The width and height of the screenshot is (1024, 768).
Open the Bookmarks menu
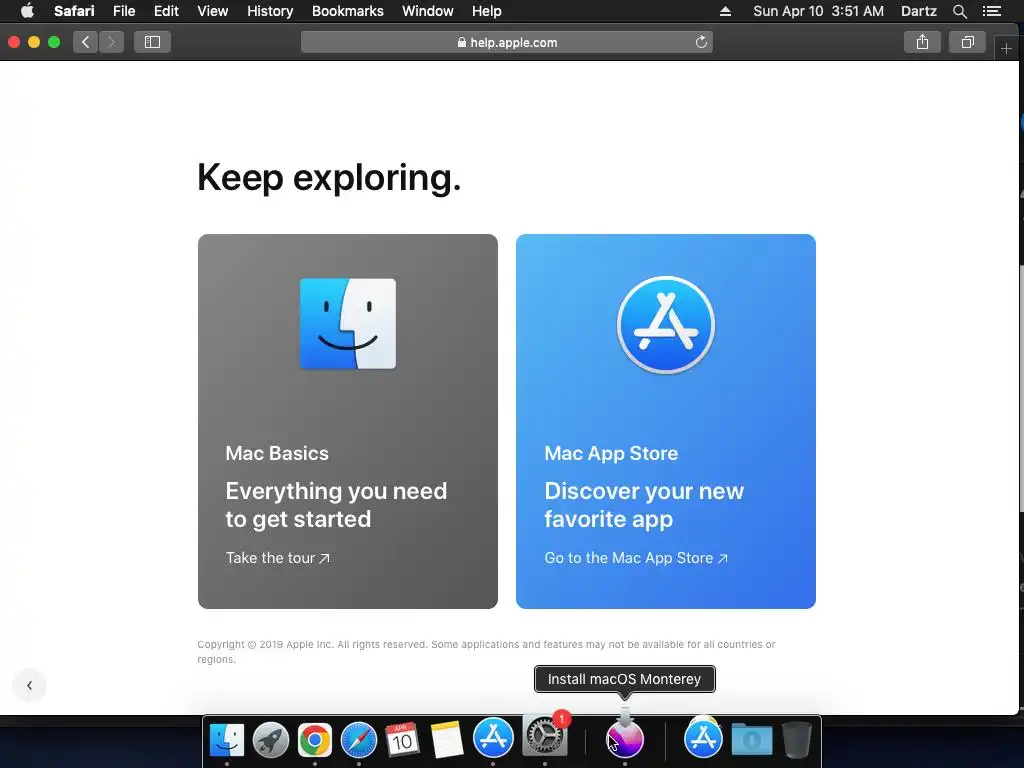347,11
